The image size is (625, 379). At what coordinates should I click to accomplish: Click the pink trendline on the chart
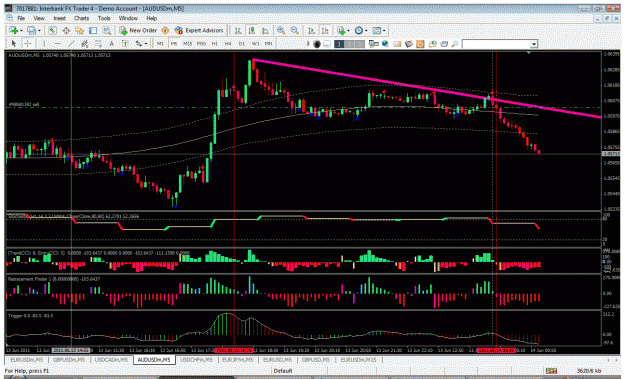[426, 89]
